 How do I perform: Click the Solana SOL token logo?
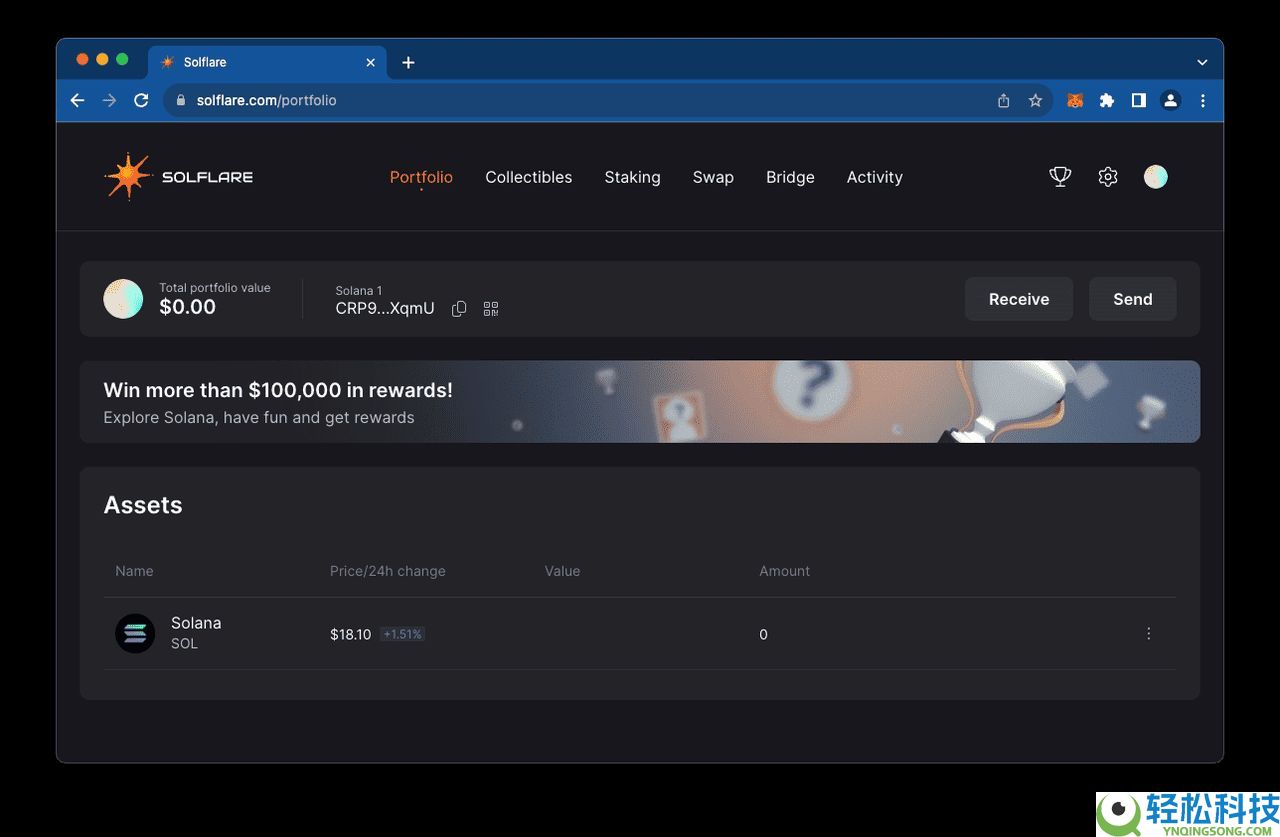tap(135, 633)
